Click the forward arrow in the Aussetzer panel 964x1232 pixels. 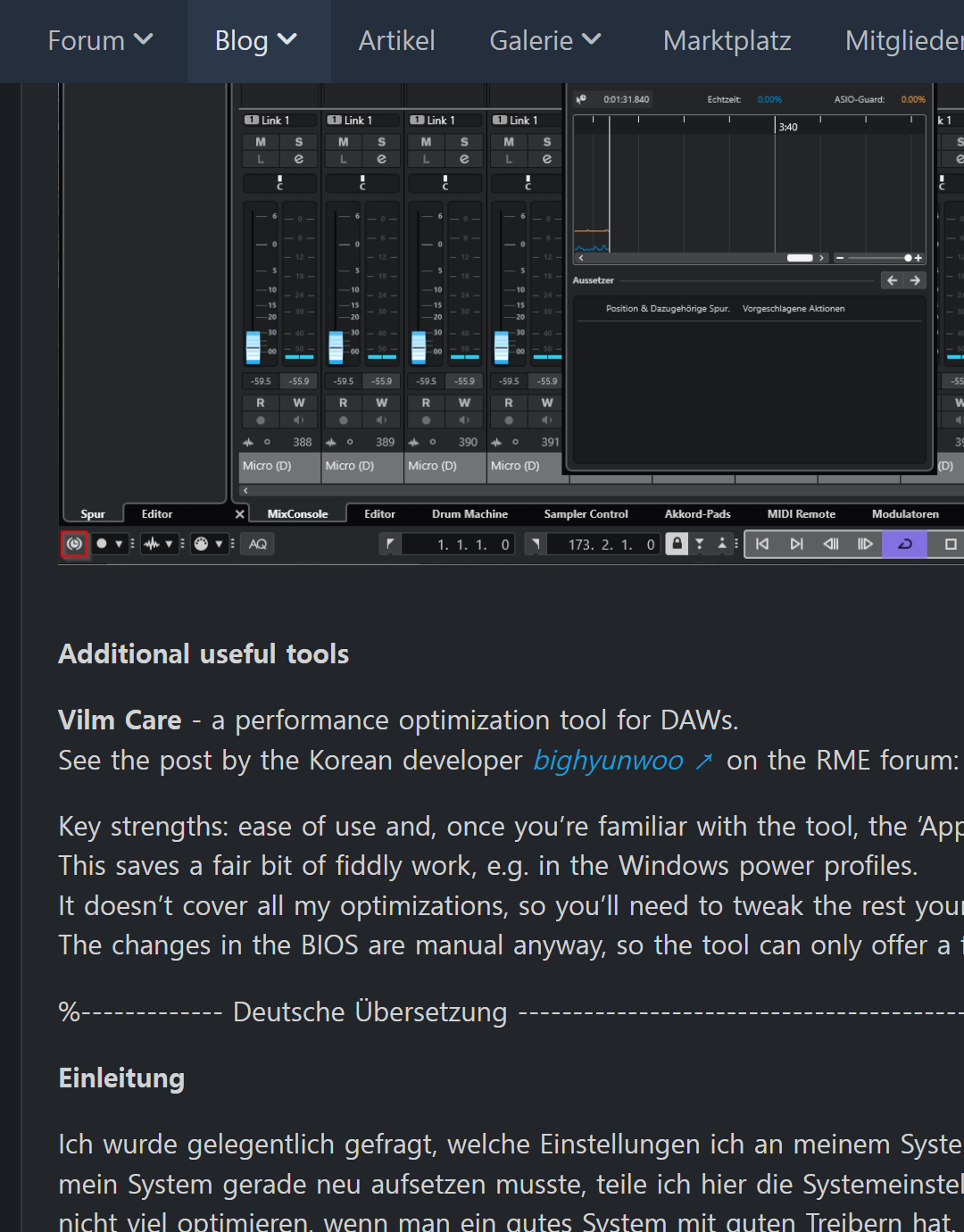(916, 279)
